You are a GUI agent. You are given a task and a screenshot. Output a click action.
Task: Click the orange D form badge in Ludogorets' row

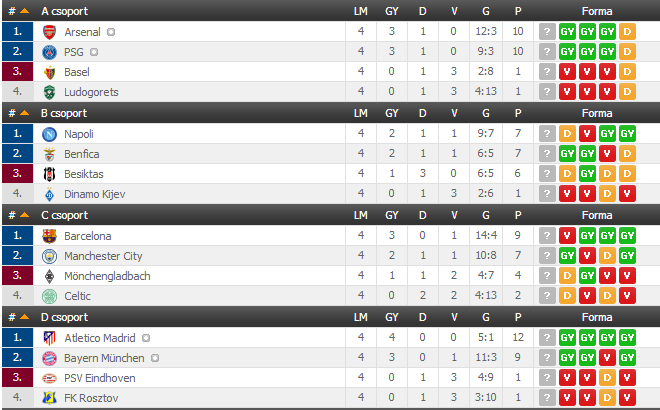[627, 92]
